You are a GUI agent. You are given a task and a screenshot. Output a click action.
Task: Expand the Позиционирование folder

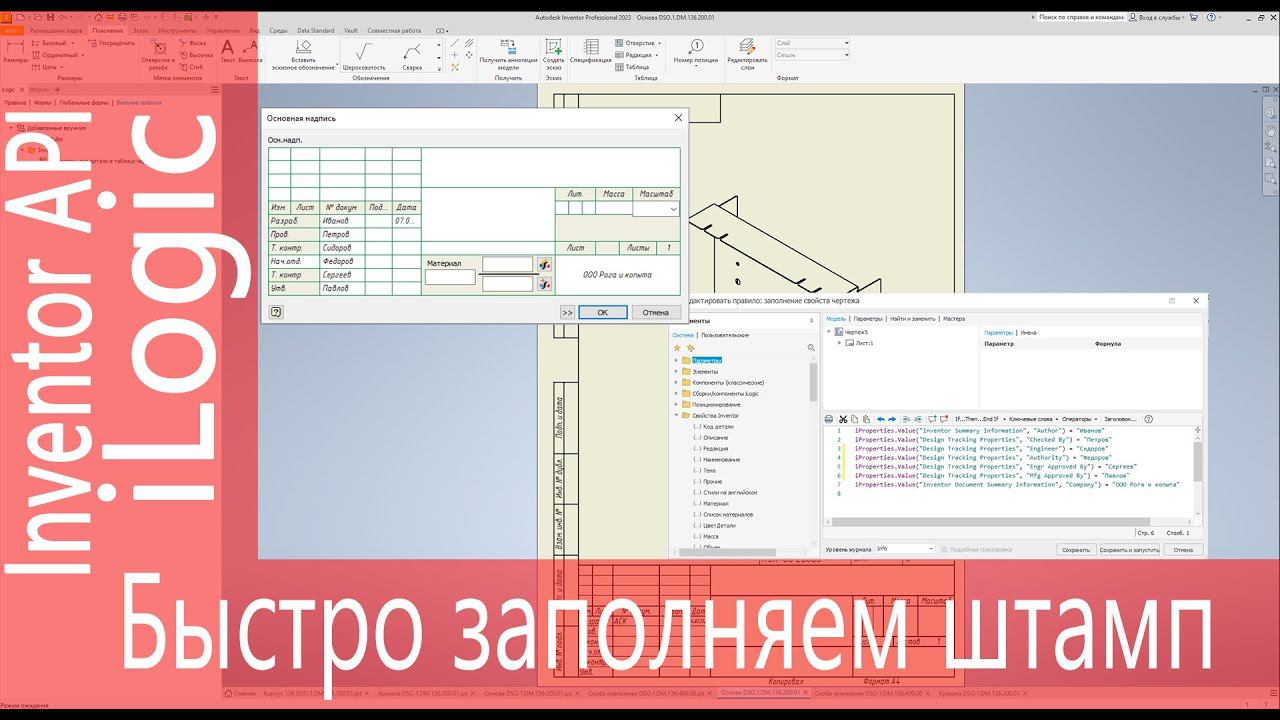click(x=677, y=404)
